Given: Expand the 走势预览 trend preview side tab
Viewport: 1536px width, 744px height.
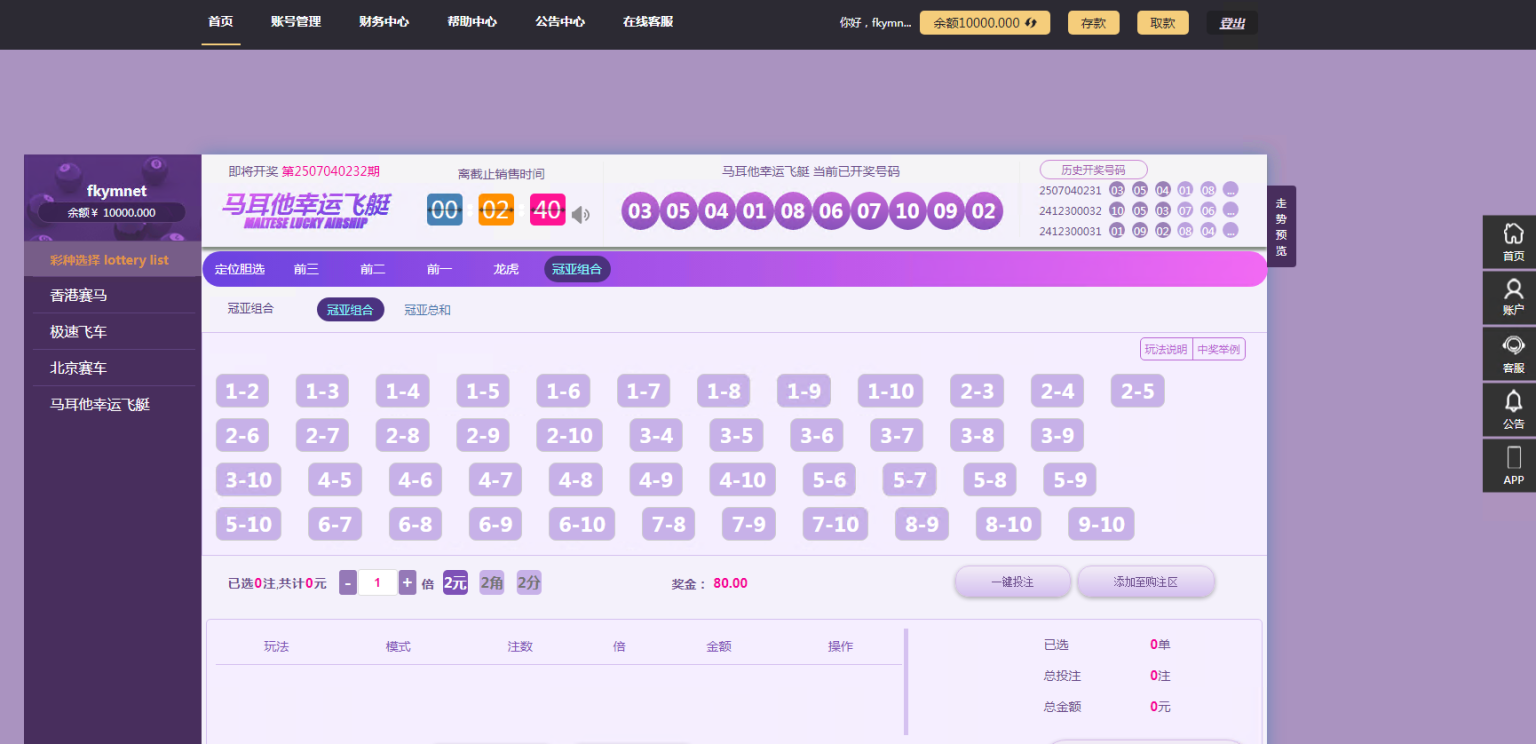Looking at the screenshot, I should coord(1281,227).
